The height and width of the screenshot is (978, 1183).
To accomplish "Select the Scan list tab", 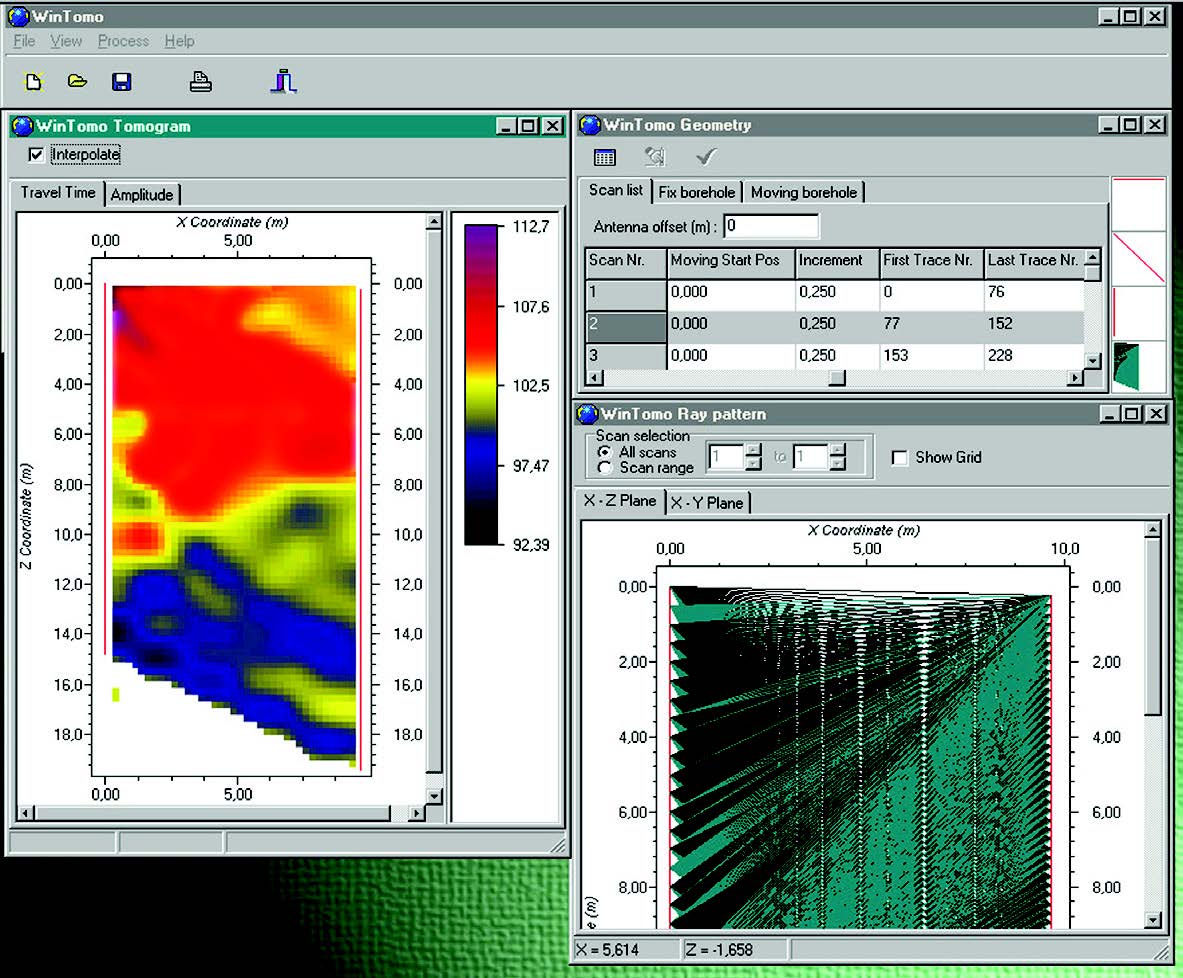I will pos(616,190).
